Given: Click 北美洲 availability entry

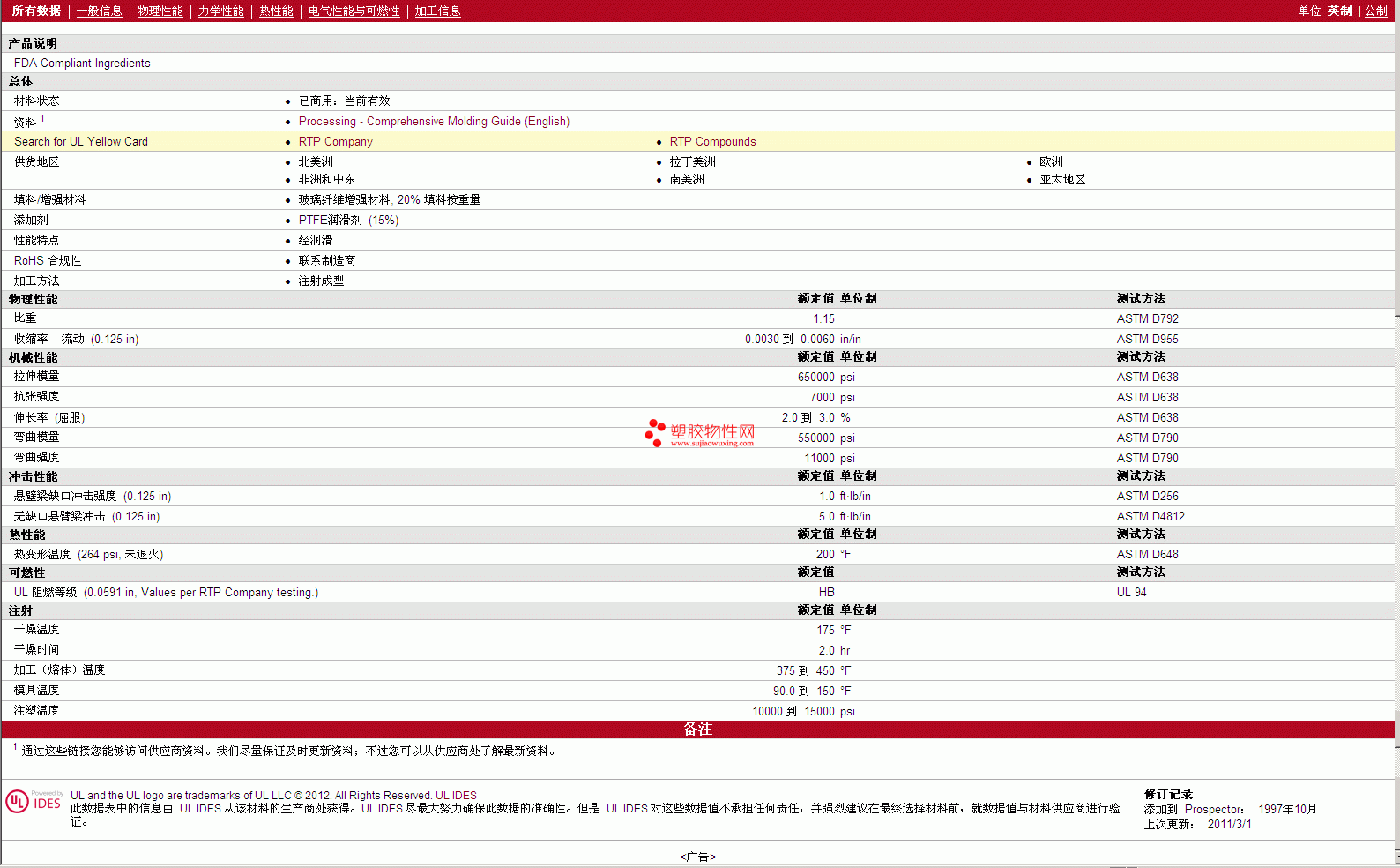Looking at the screenshot, I should click(316, 162).
